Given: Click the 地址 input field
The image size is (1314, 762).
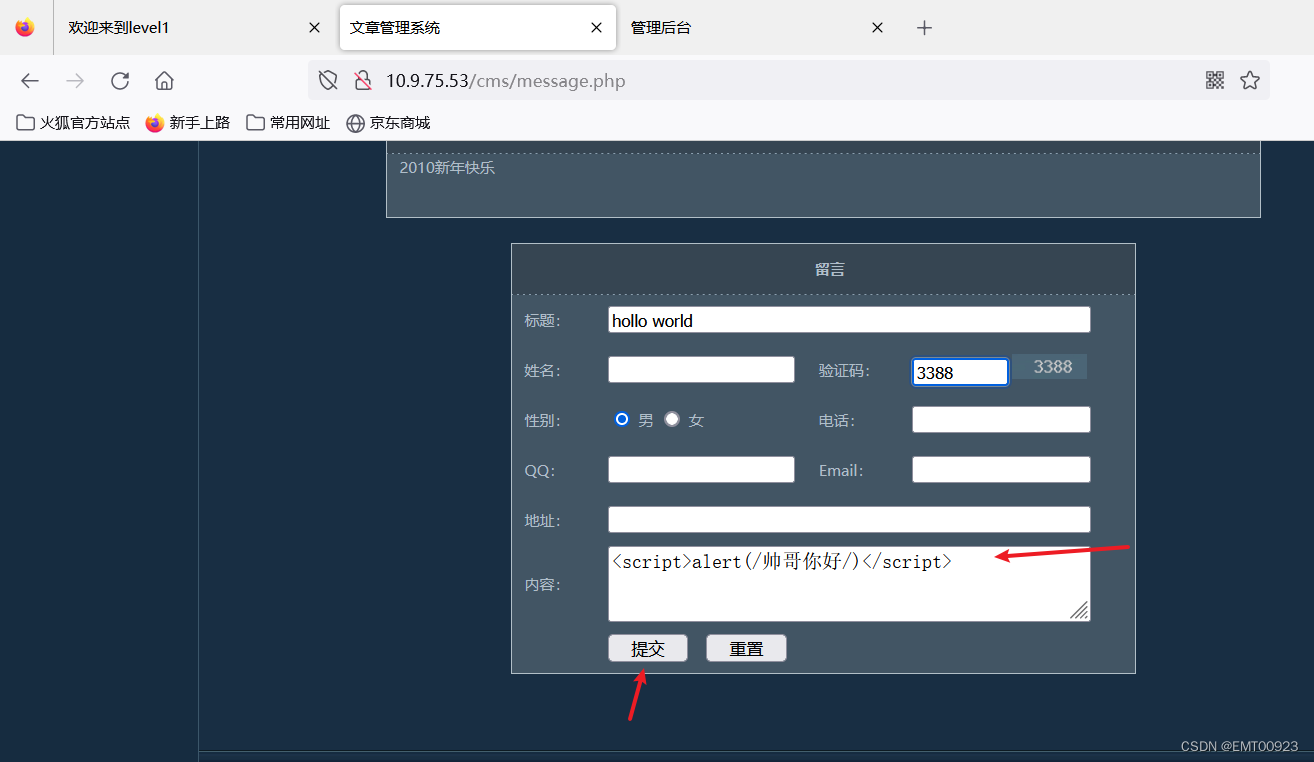Looking at the screenshot, I should (849, 520).
